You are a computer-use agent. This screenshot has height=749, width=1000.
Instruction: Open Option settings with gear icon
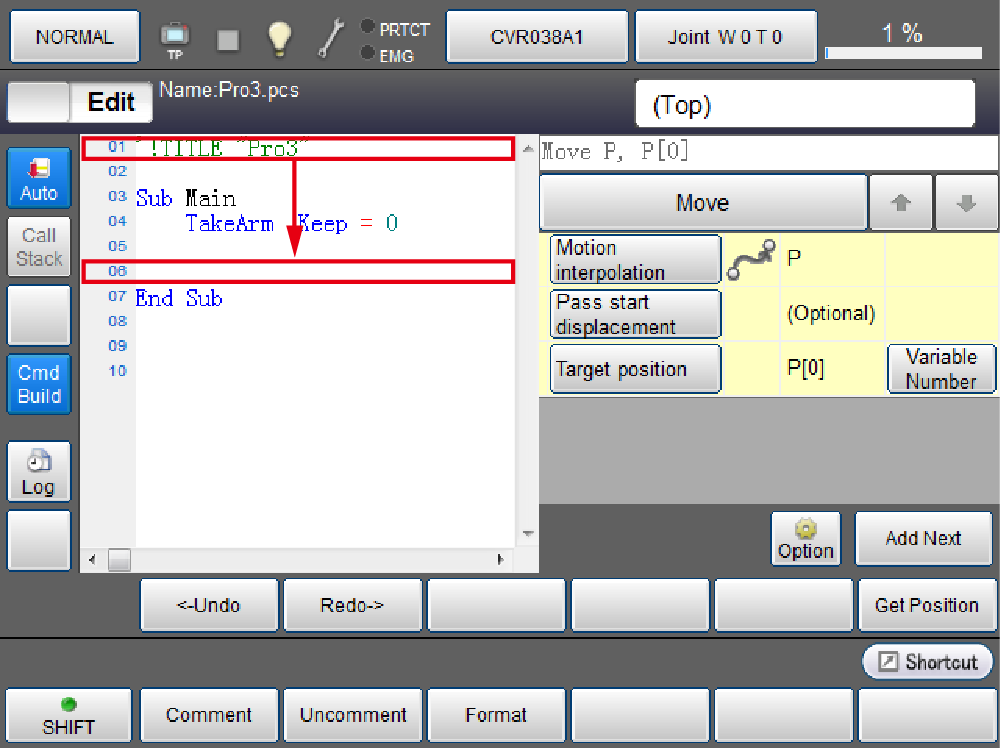click(805, 539)
